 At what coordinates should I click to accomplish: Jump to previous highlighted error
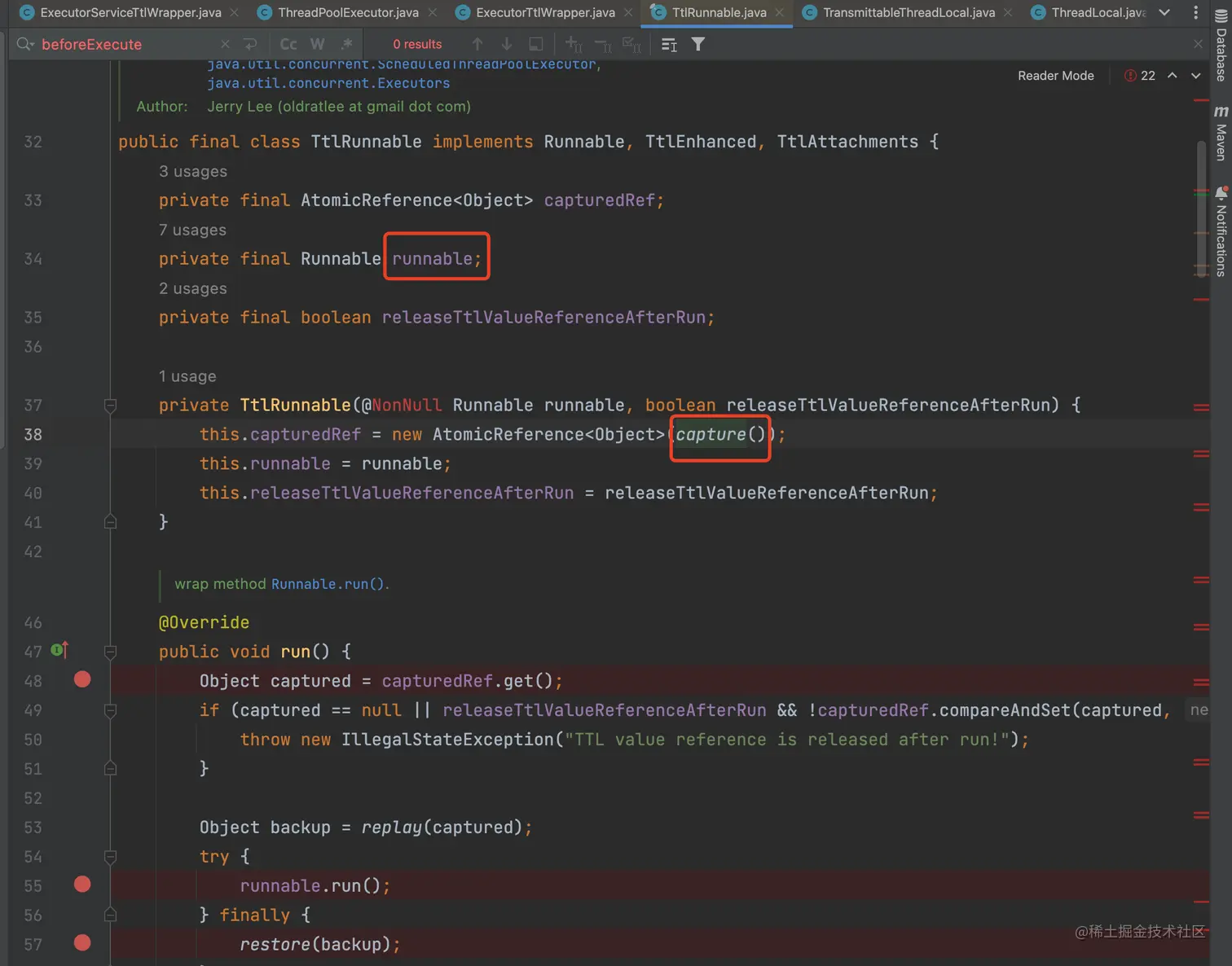(x=1173, y=76)
